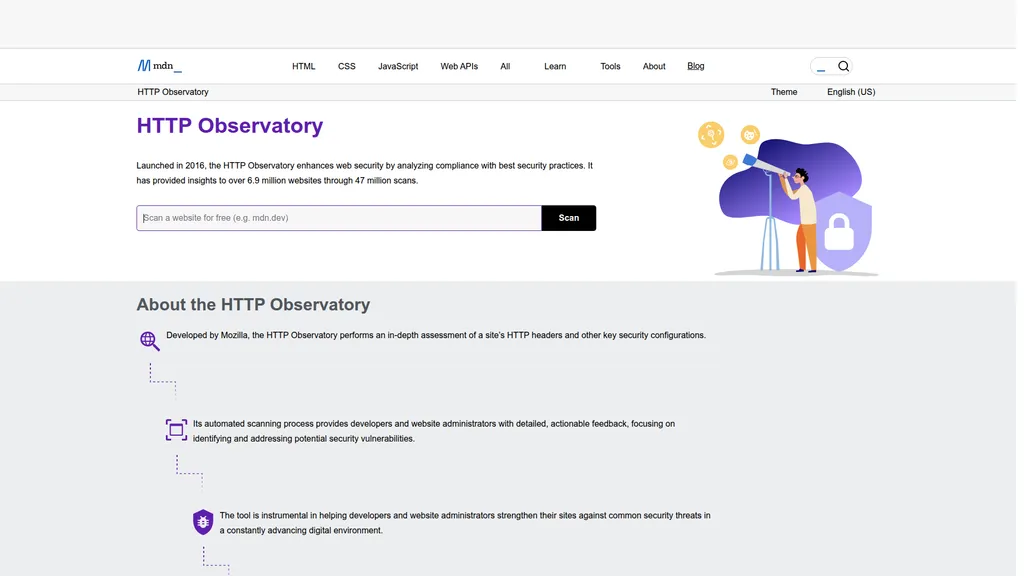The height and width of the screenshot is (576, 1024).
Task: Click the About the HTTP Observatory heading
Action: tap(253, 304)
